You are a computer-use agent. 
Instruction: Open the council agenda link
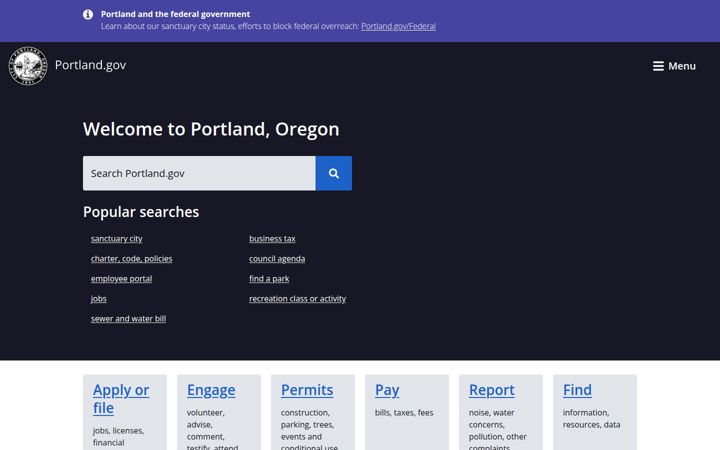pyautogui.click(x=277, y=259)
